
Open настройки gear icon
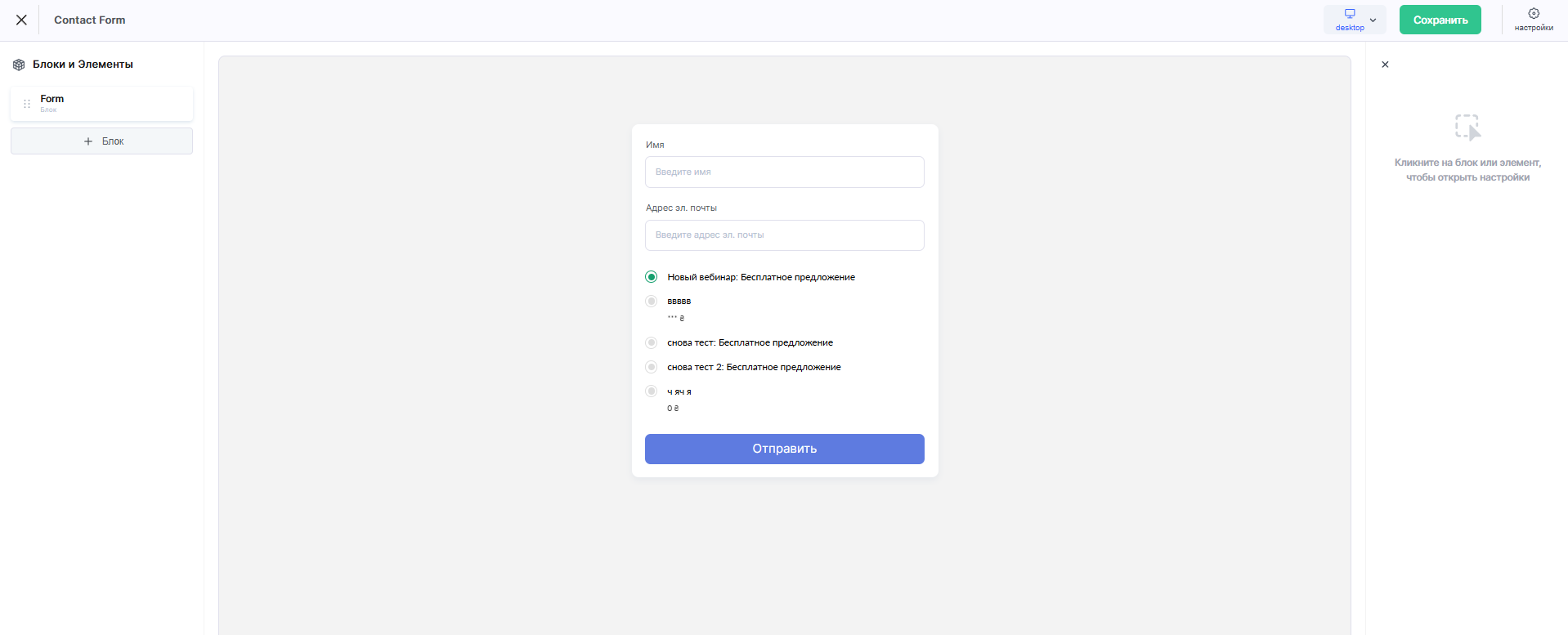1534,13
